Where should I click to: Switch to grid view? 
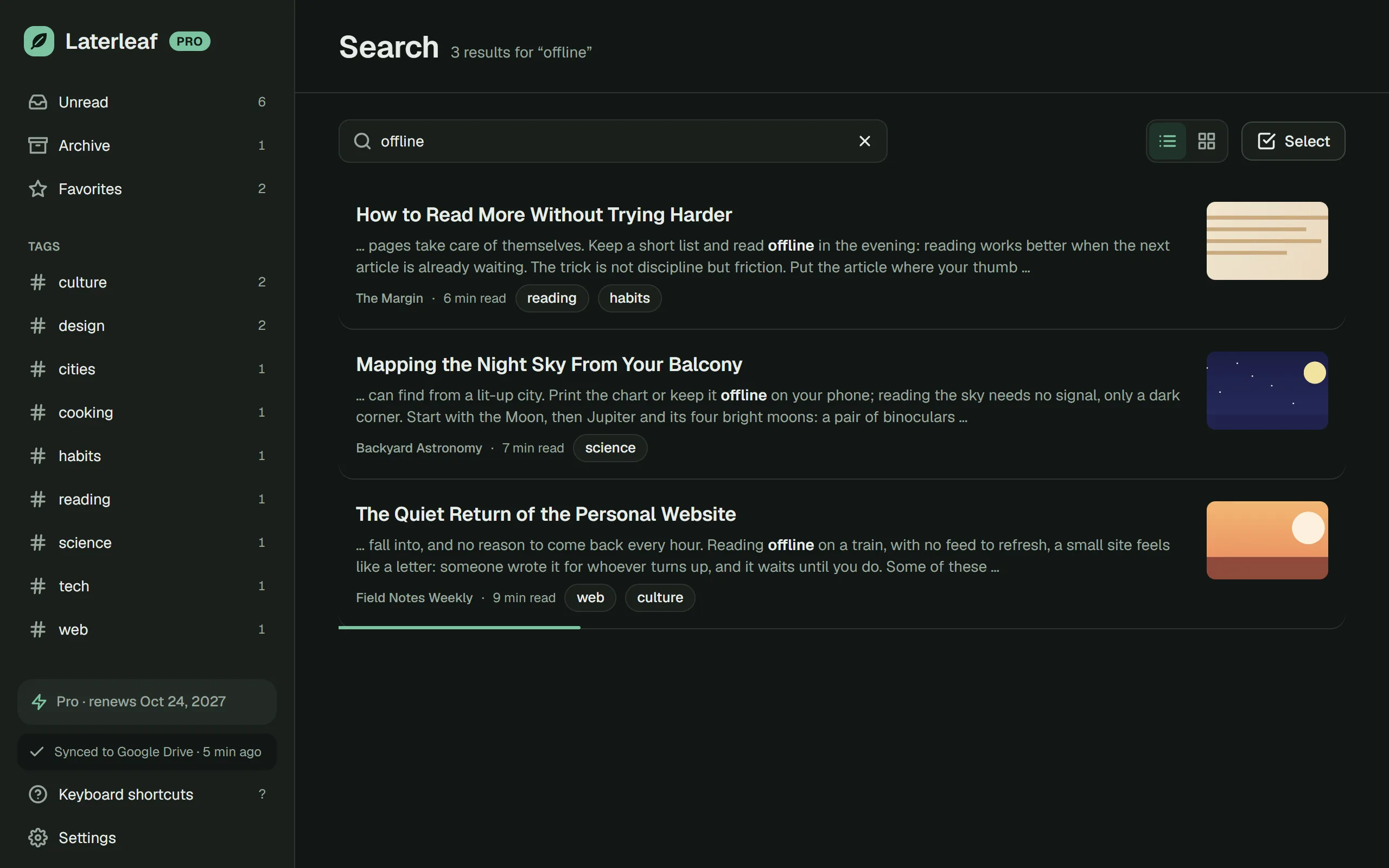click(x=1207, y=141)
